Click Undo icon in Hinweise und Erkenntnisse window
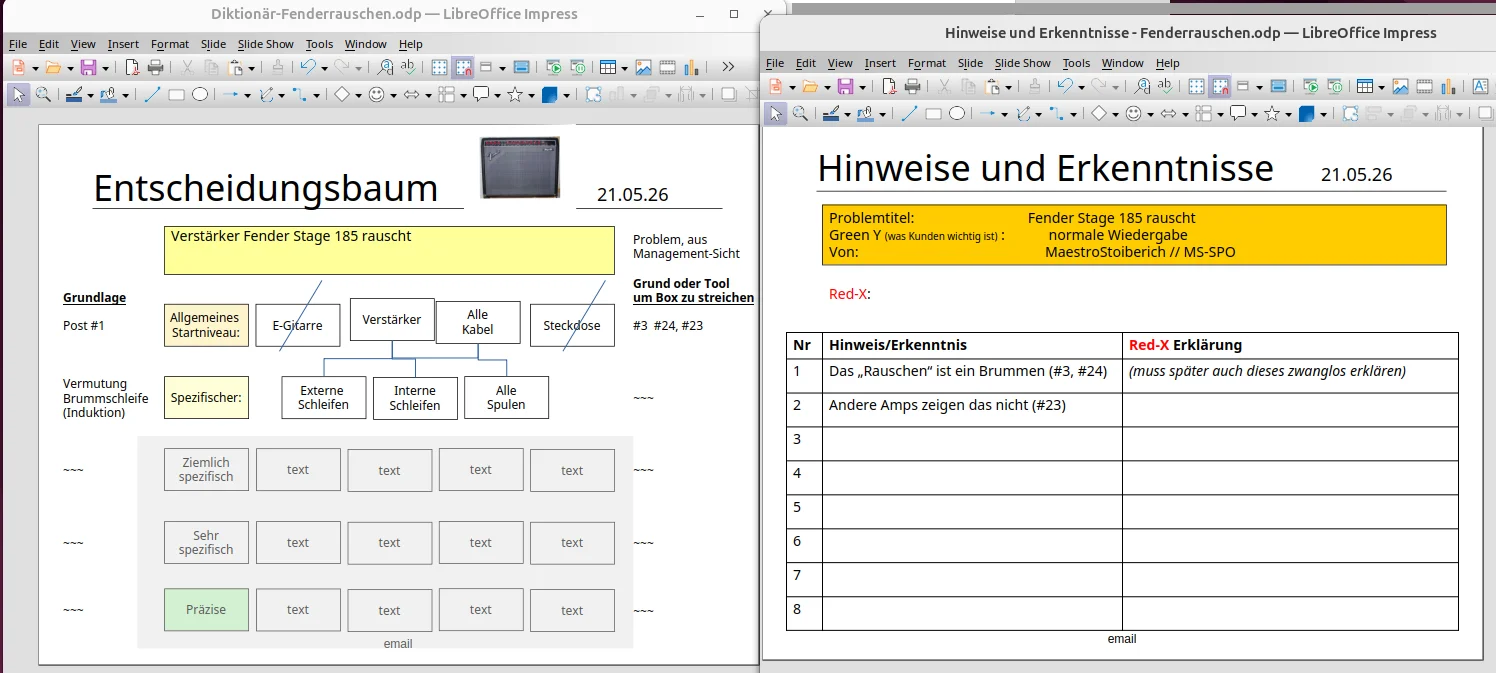The height and width of the screenshot is (673, 1496). 1066,87
